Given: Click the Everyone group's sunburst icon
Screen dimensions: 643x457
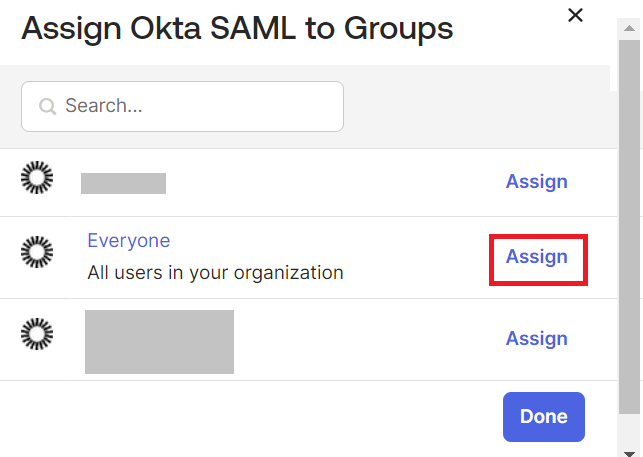Looking at the screenshot, I should tap(37, 253).
